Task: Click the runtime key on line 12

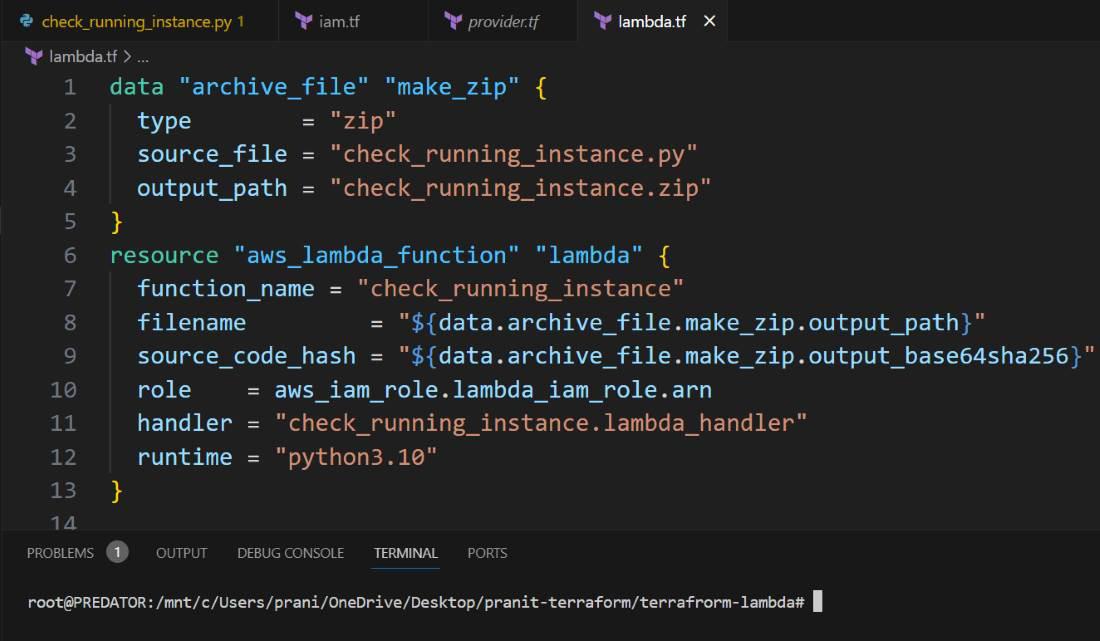Action: (185, 457)
